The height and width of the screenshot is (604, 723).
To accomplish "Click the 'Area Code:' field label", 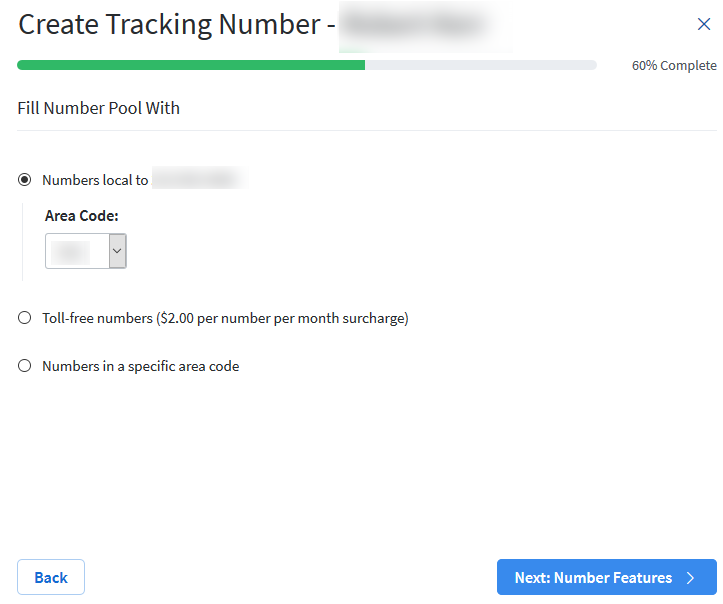I will (82, 215).
